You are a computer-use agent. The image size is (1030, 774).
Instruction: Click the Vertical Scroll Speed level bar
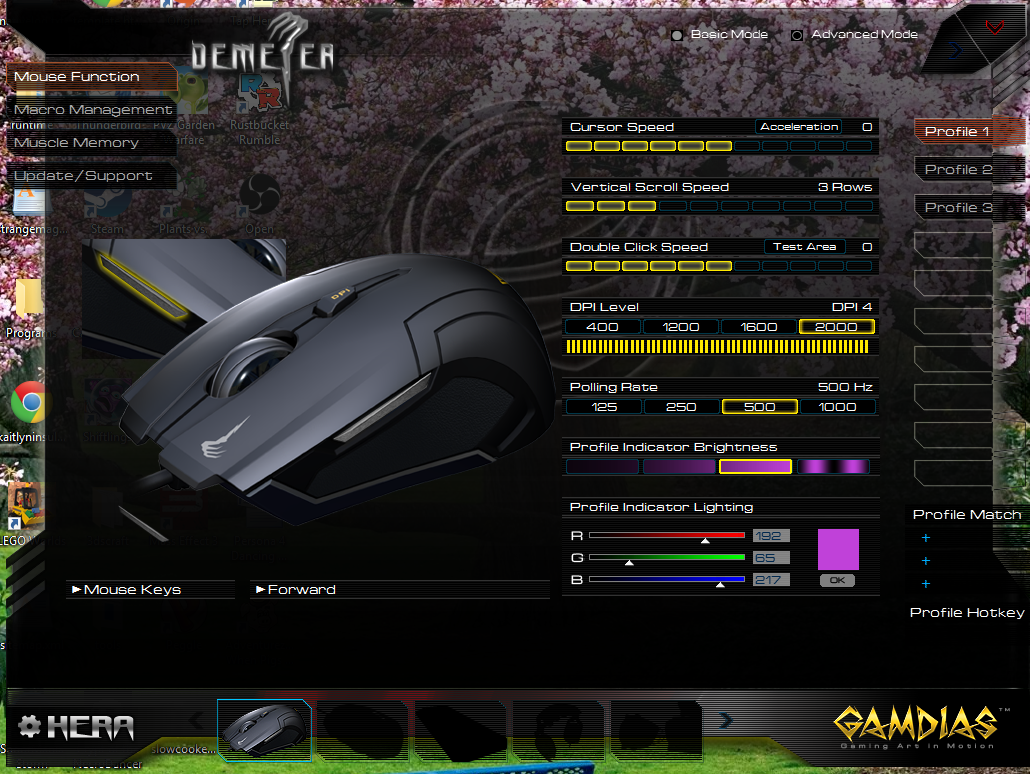(x=719, y=206)
